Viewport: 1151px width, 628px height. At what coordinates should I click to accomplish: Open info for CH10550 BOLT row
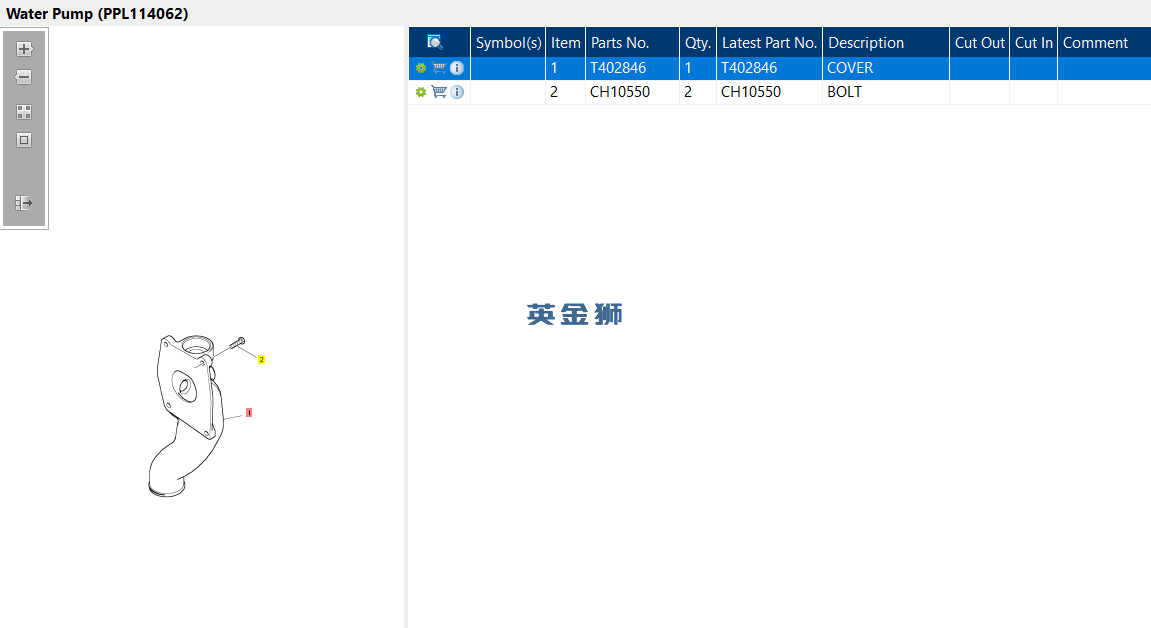(457, 92)
